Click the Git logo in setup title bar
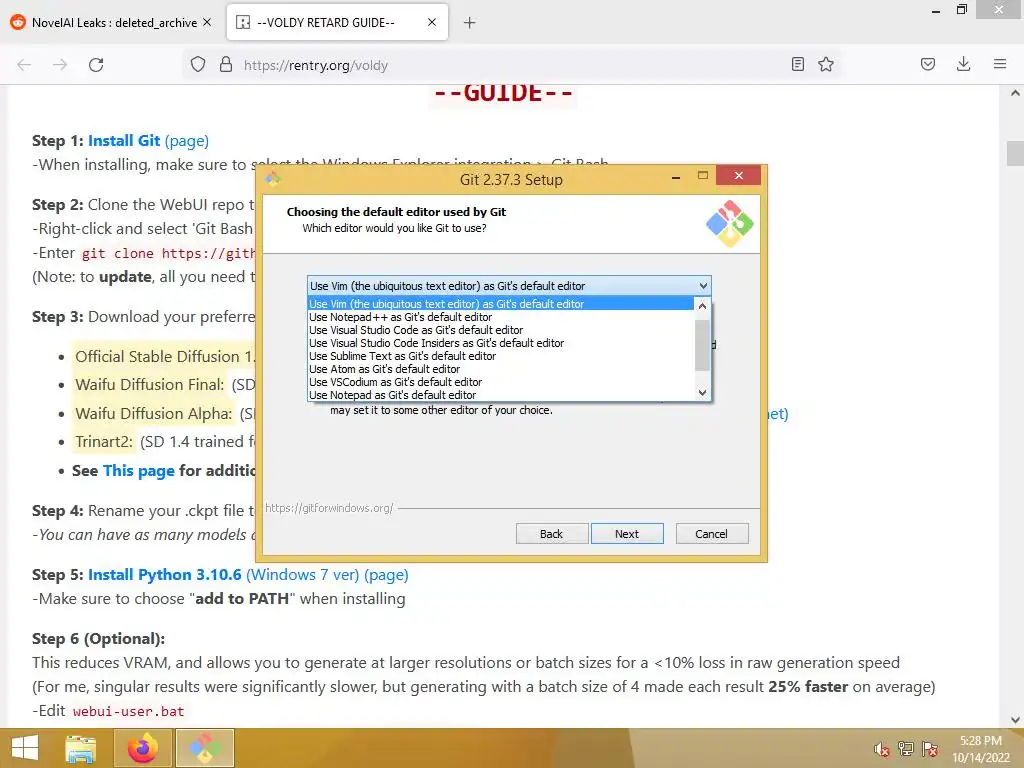This screenshot has width=1024, height=768. tap(273, 178)
